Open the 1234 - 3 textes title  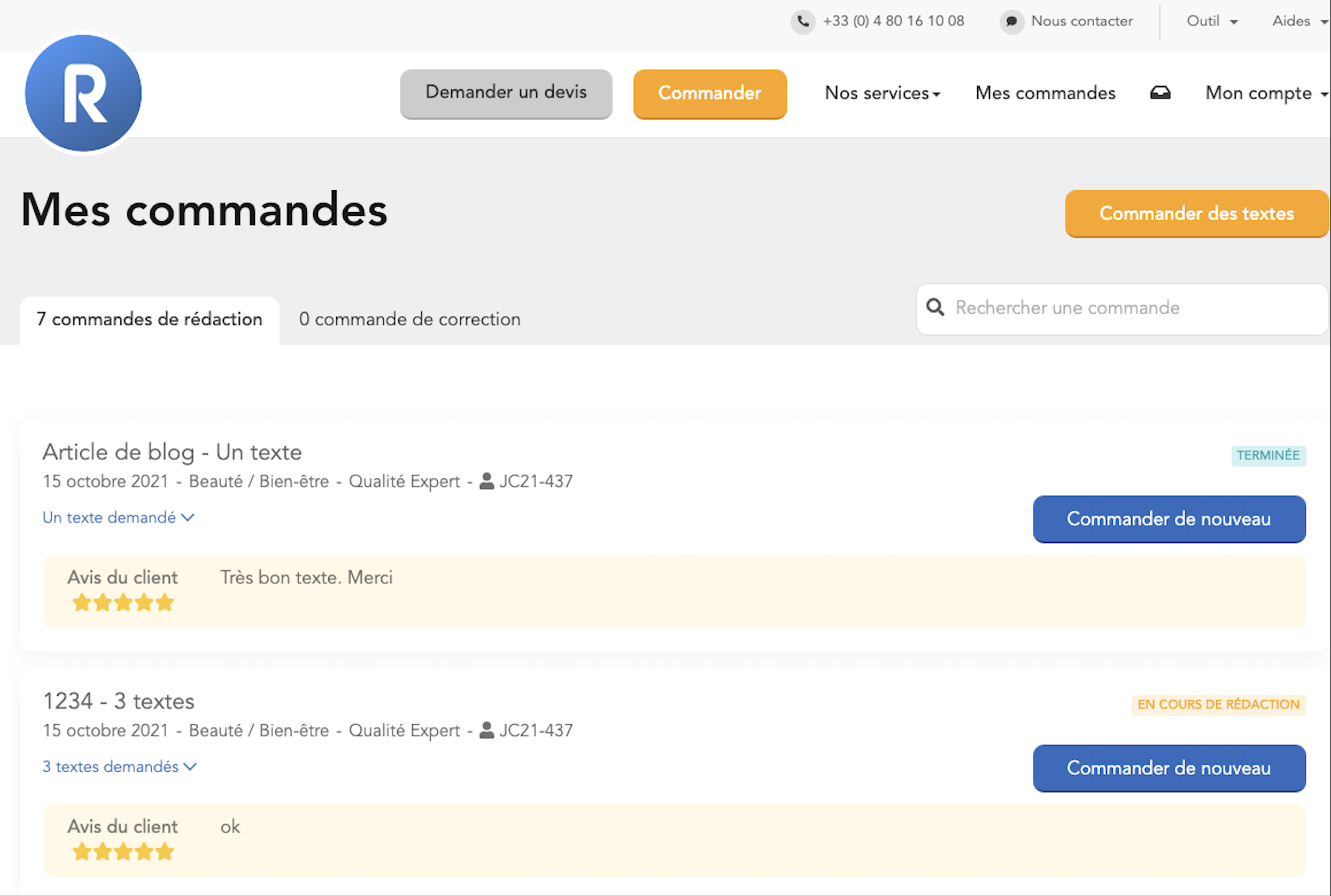[x=119, y=702]
